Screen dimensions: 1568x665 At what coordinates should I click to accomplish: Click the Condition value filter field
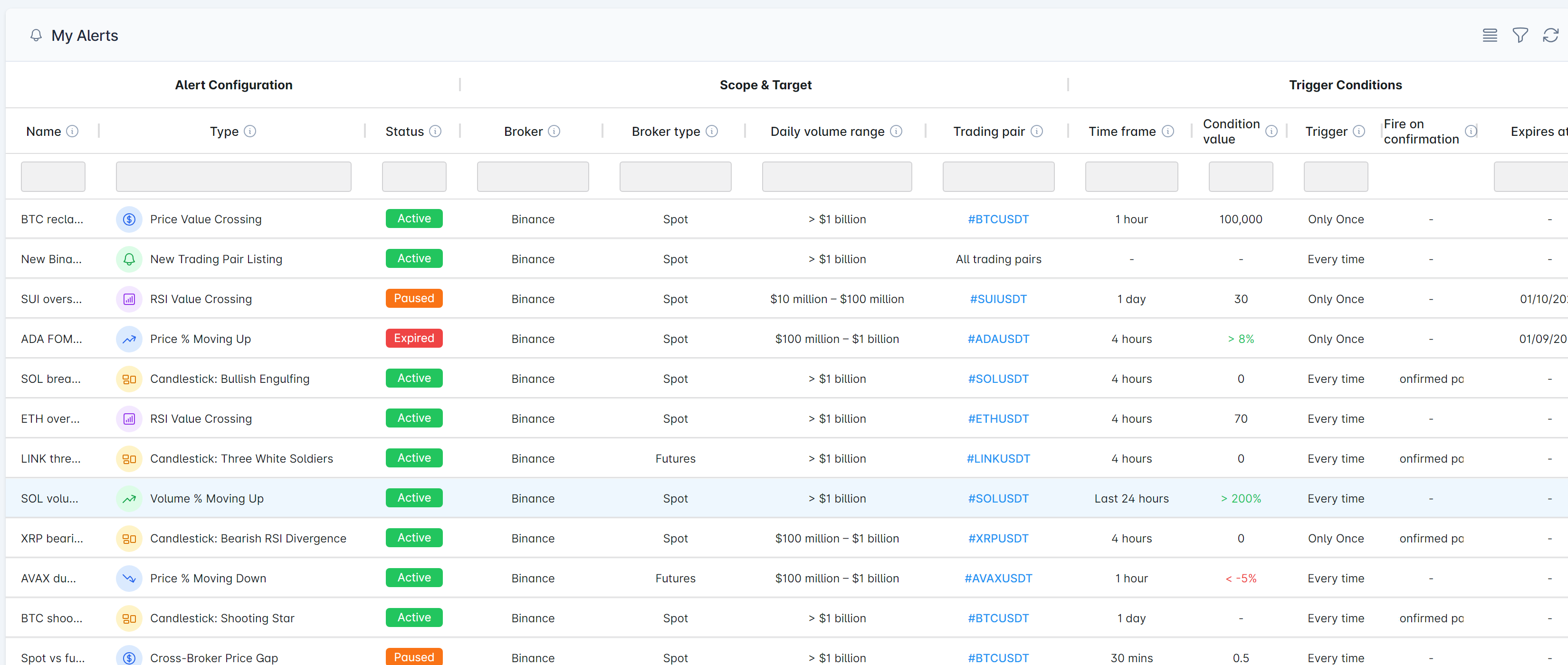(1241, 176)
